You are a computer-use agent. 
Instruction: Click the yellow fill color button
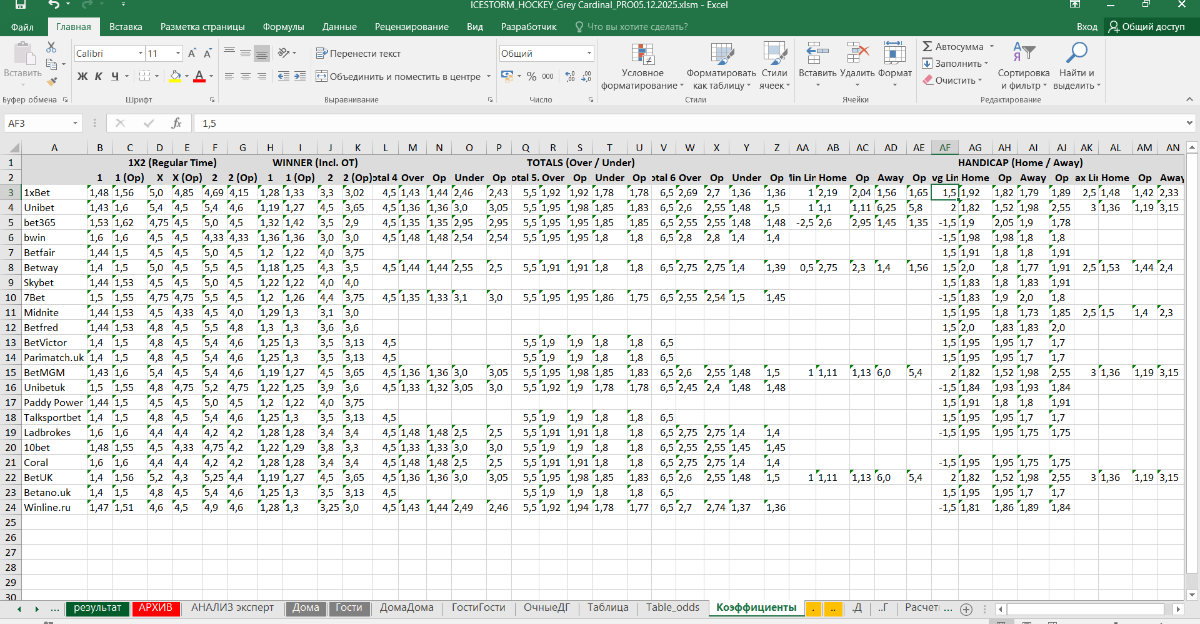[x=174, y=76]
